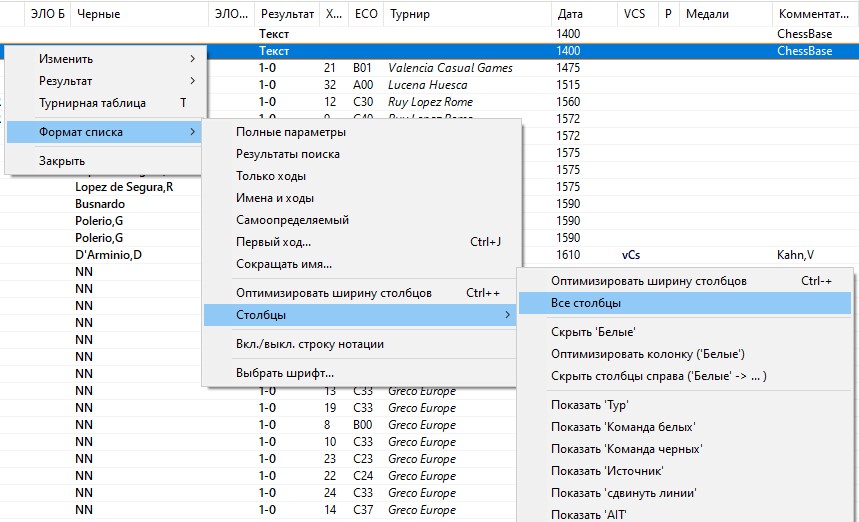Select Самоопределяемый list format

pyautogui.click(x=360, y=220)
